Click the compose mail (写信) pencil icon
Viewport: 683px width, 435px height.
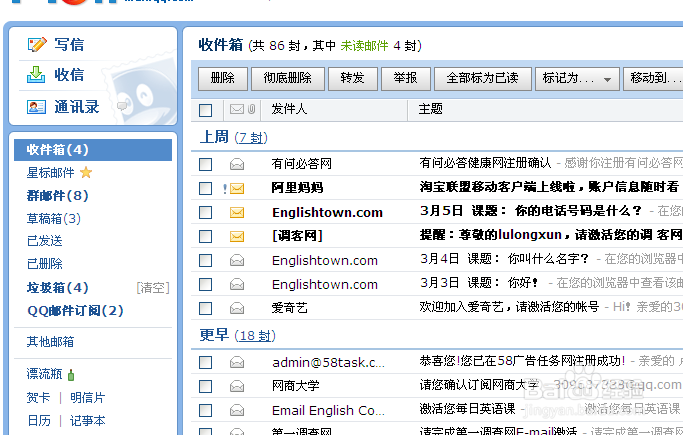point(37,44)
